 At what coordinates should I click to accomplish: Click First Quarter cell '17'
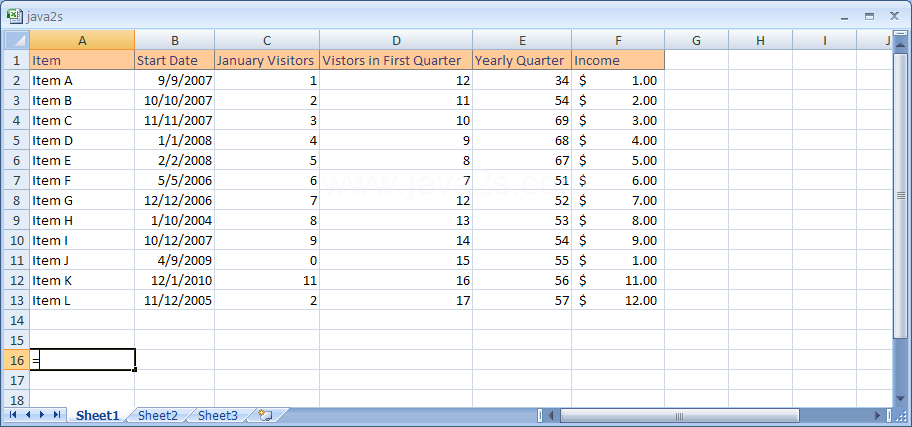point(396,300)
